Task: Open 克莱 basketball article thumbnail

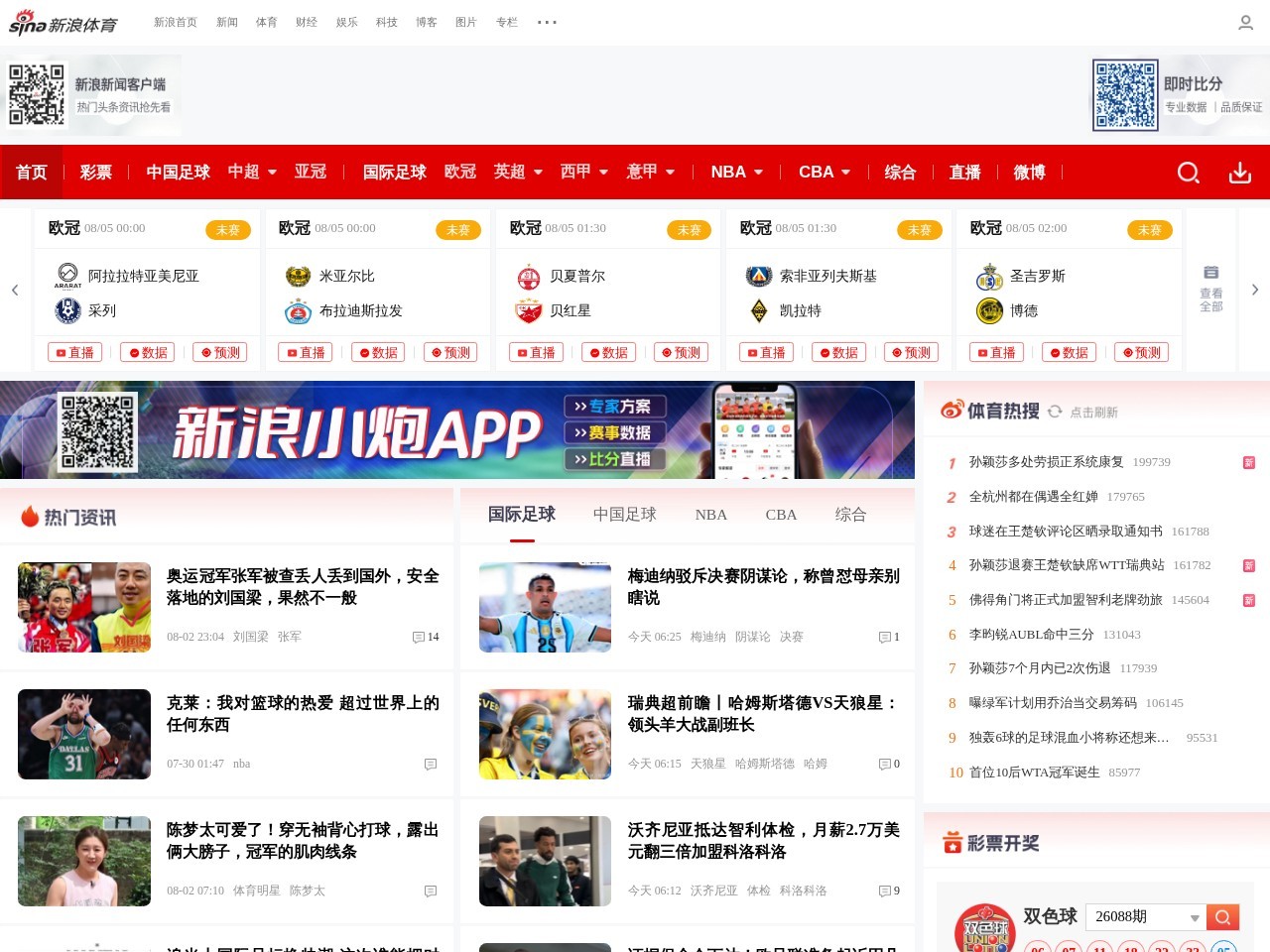Action: pyautogui.click(x=84, y=734)
